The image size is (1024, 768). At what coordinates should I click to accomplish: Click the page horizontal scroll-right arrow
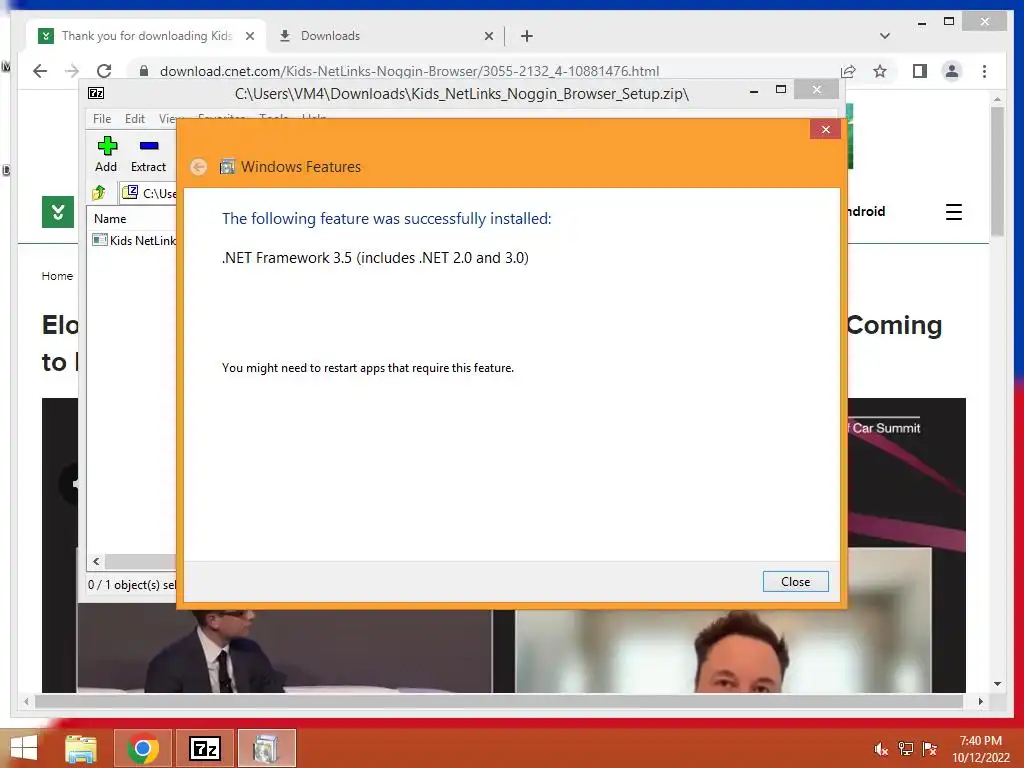click(980, 701)
